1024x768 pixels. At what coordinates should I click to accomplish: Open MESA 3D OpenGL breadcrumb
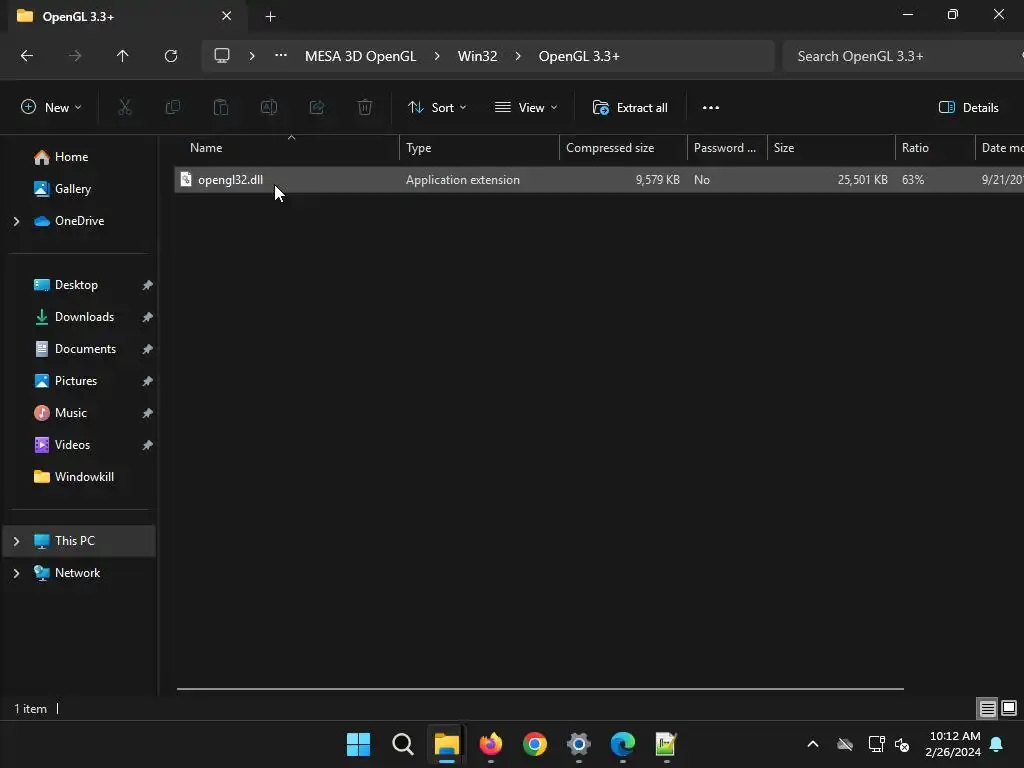[x=360, y=56]
